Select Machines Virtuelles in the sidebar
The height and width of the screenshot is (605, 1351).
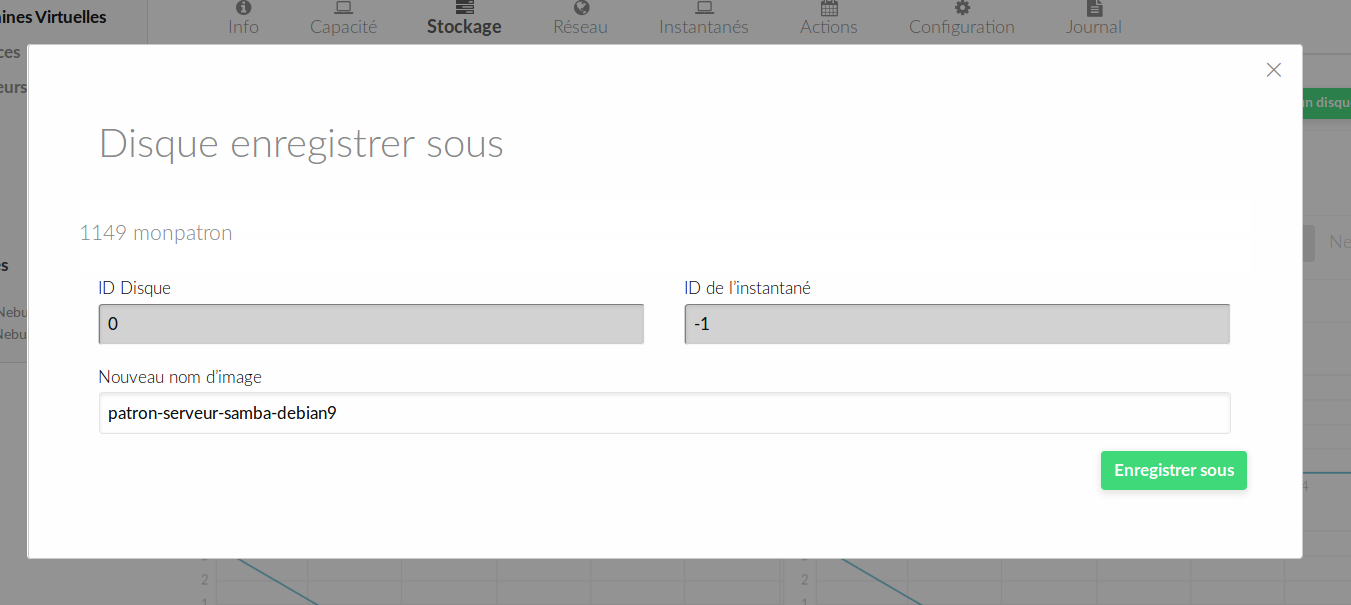55,17
